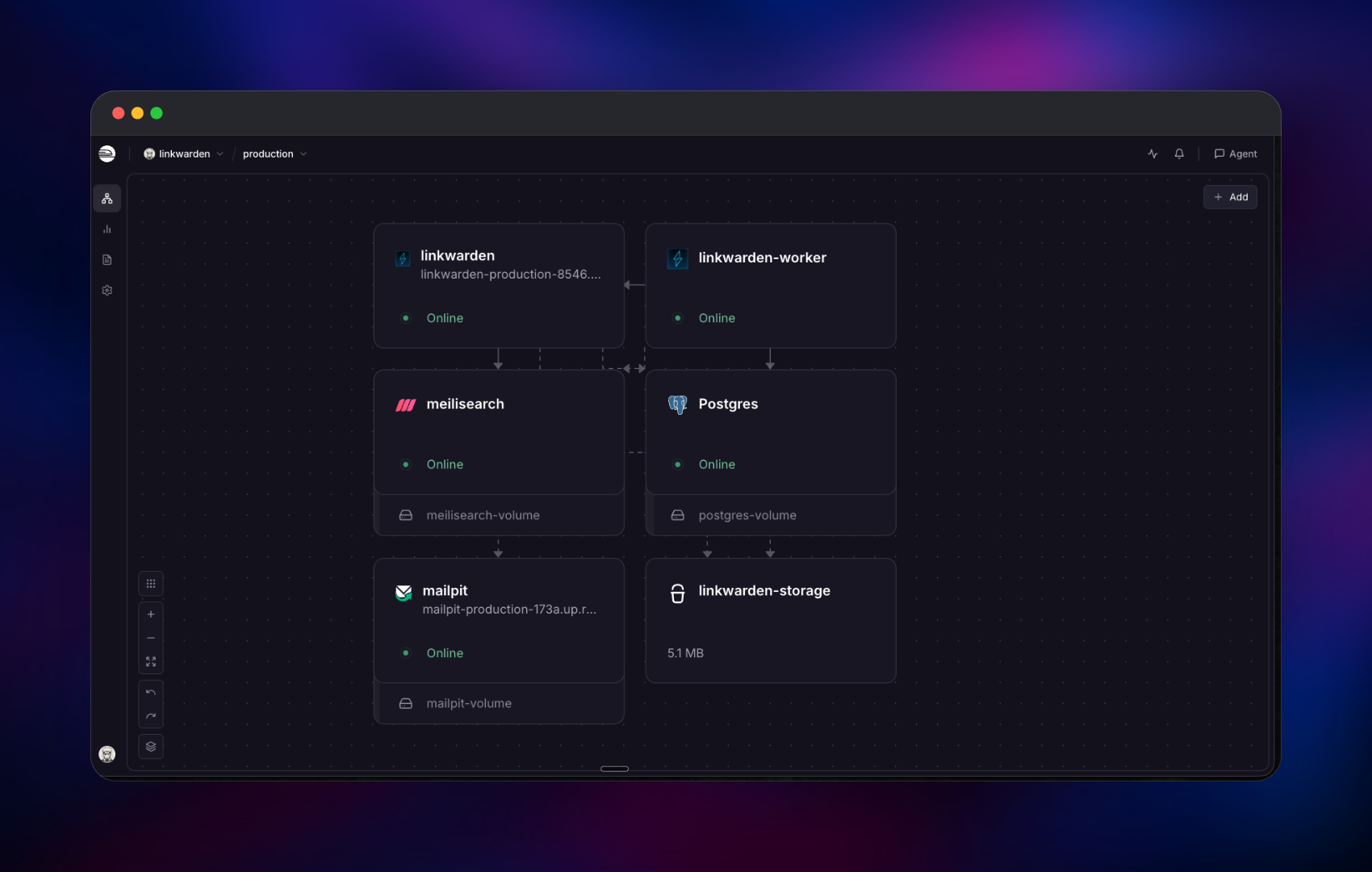
Task: Select the linkwarden-worker service title
Action: click(x=763, y=258)
